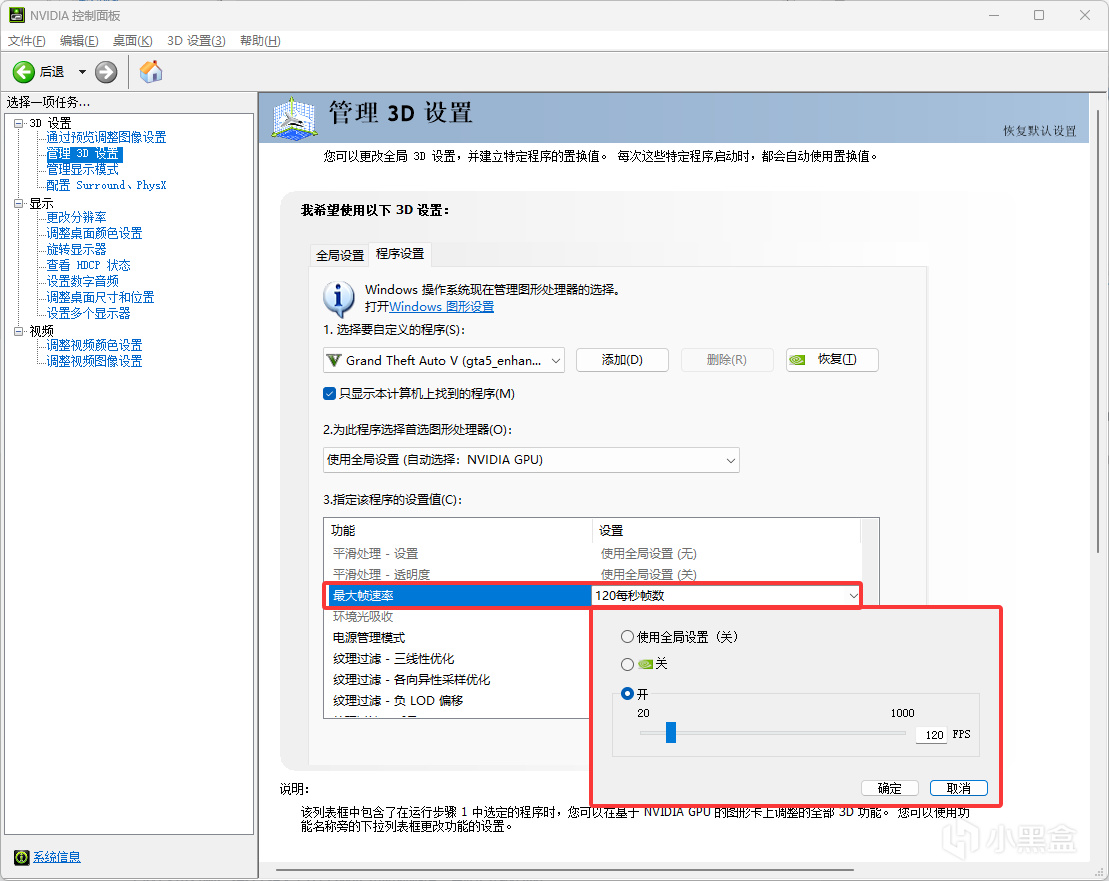Select 配置 Surround、PhysX in the tree
1109x881 pixels.
pos(106,185)
